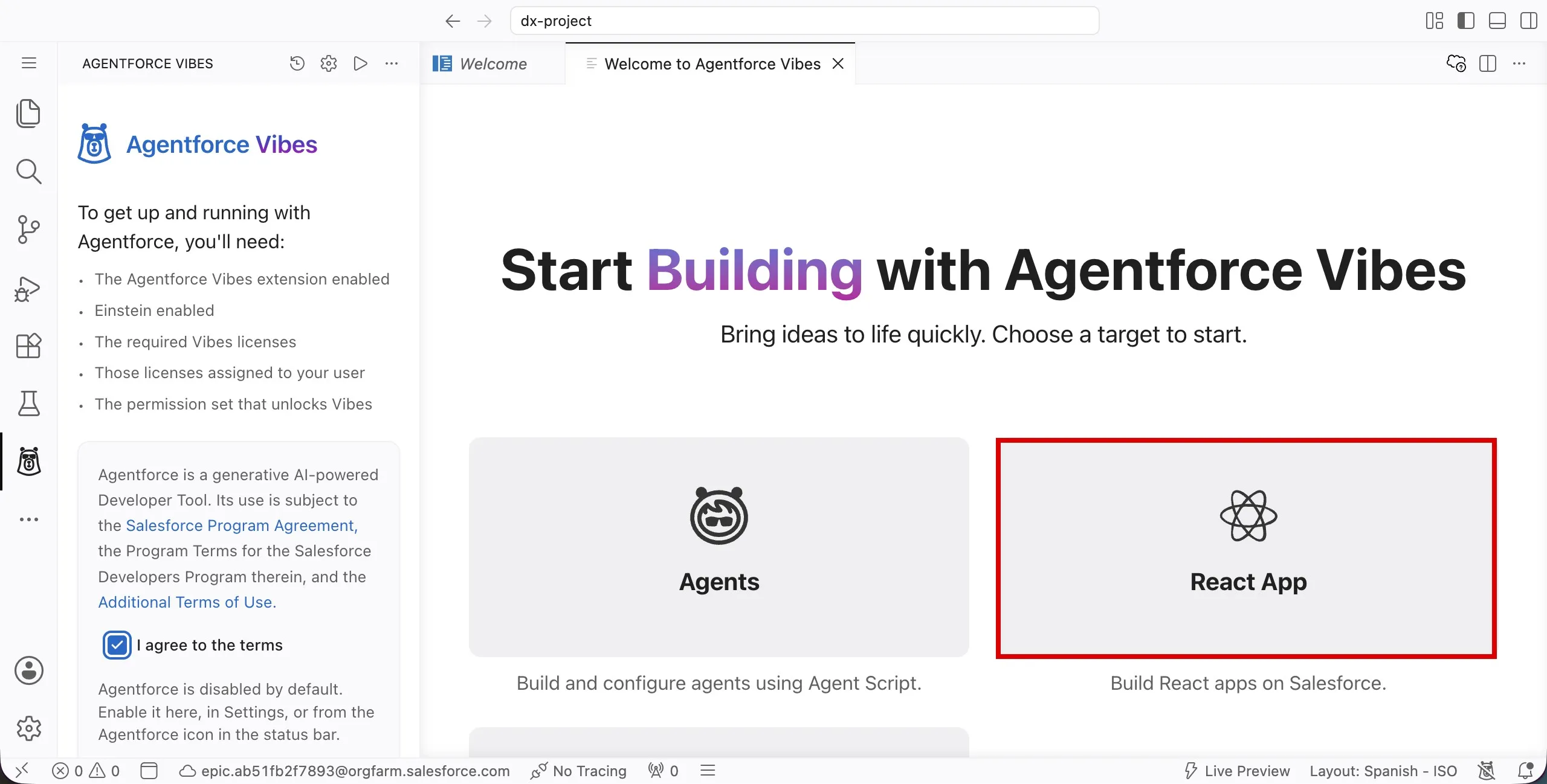Open the Explorer files view
Screen dimensions: 1547x784
click(x=28, y=114)
